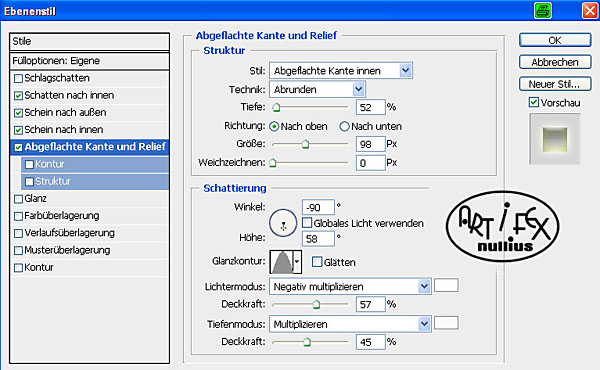600x370 pixels.
Task: Click Neuer Stil... button
Action: pos(555,84)
